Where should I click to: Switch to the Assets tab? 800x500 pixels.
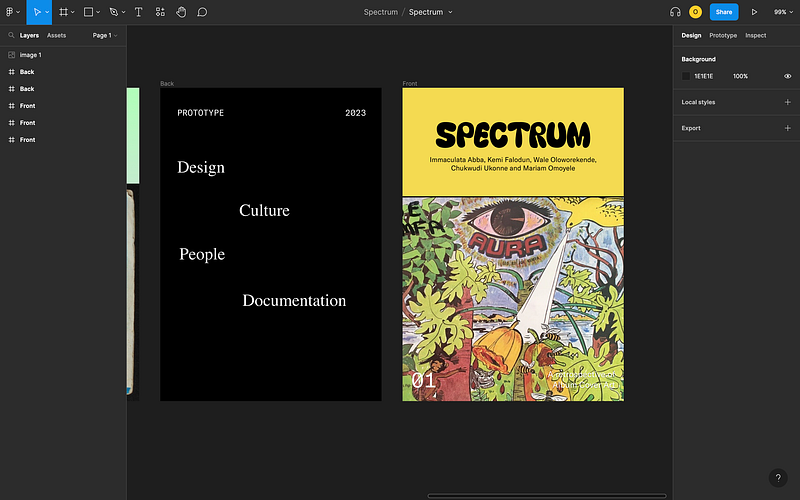tap(56, 35)
